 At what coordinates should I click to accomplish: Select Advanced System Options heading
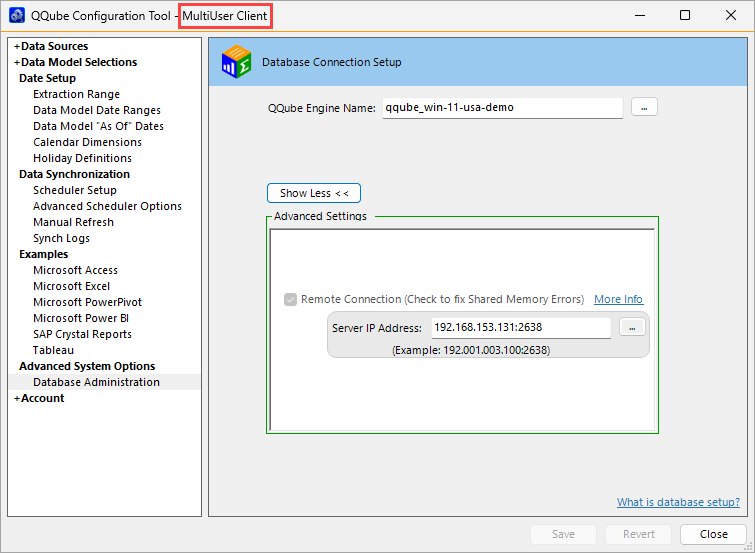tap(87, 366)
